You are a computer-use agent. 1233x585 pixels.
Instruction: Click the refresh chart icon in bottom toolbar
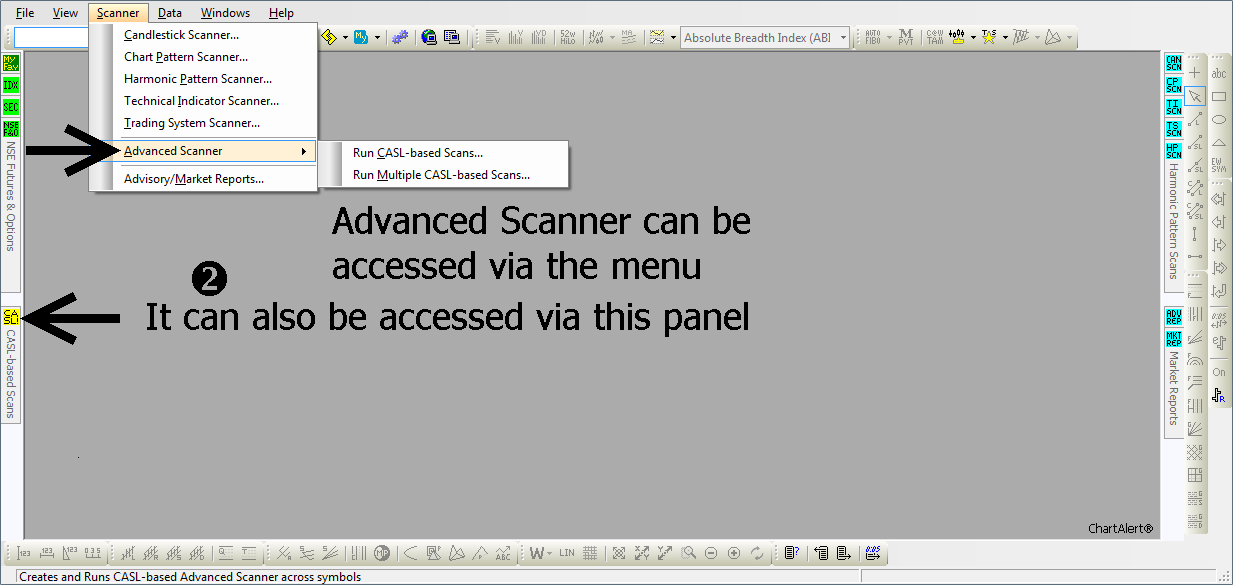[x=757, y=553]
